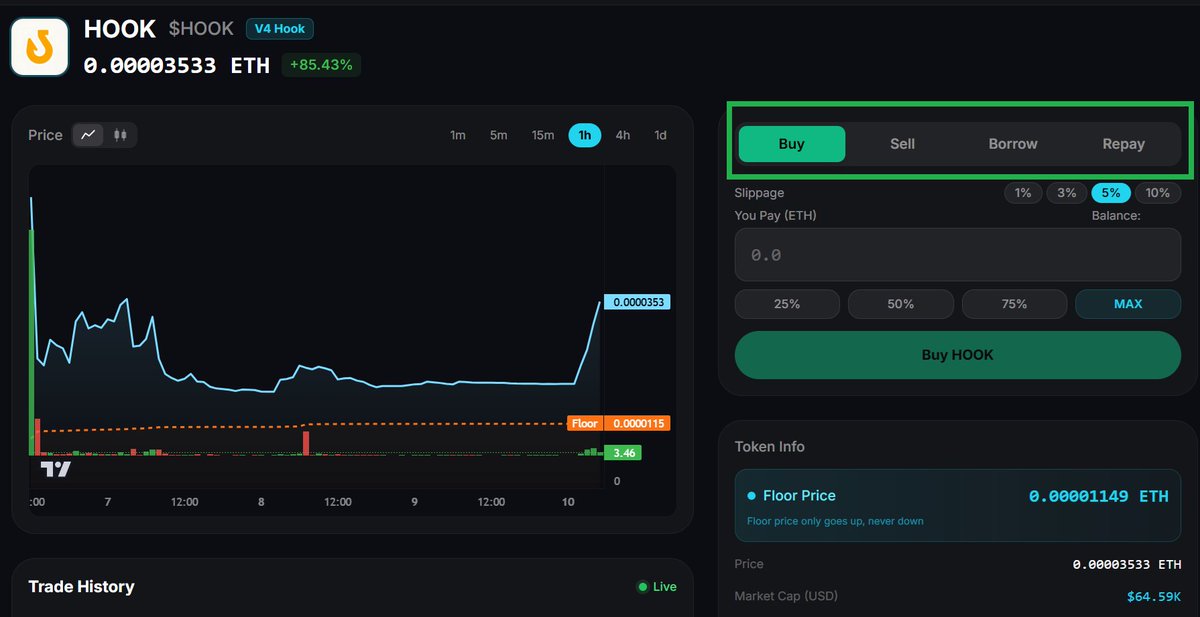Click the +85.43% change badge
This screenshot has height=617, width=1200.
321,65
